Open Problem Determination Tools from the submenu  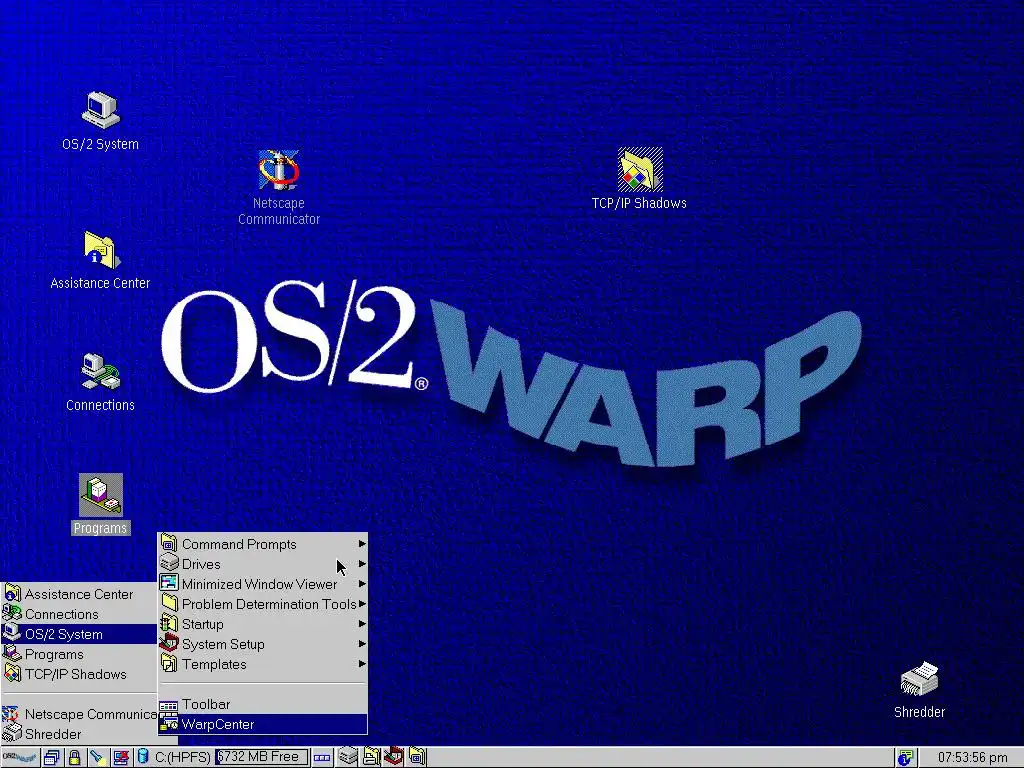(263, 604)
